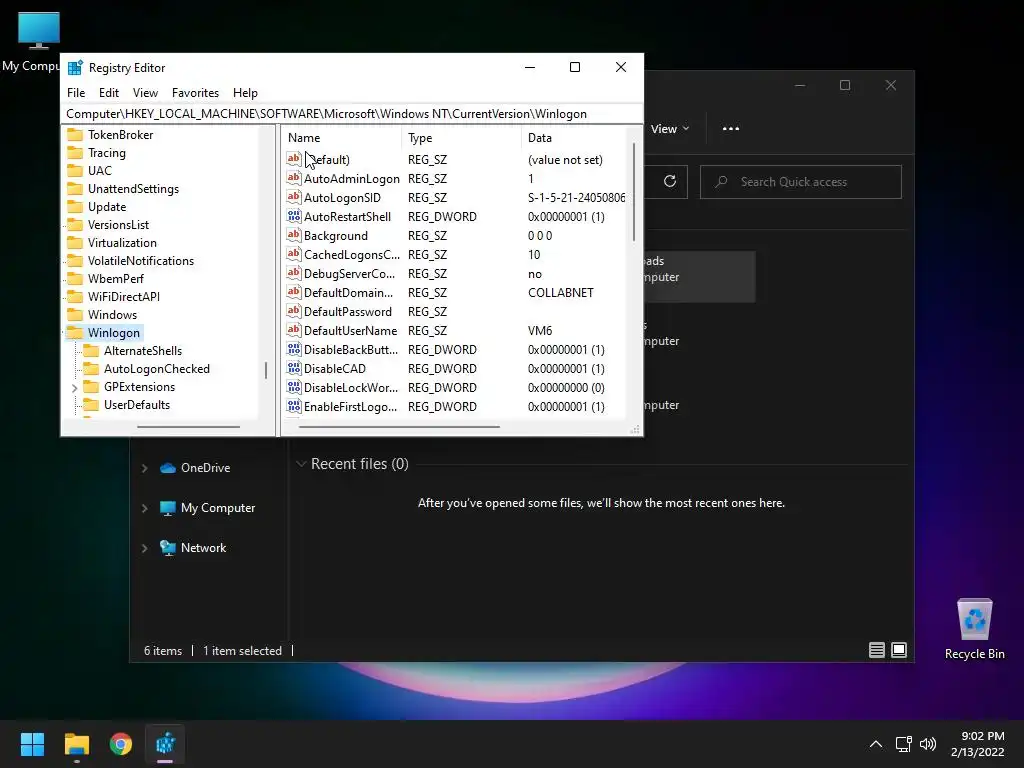Open the Help menu in Registry Editor

[x=245, y=93]
